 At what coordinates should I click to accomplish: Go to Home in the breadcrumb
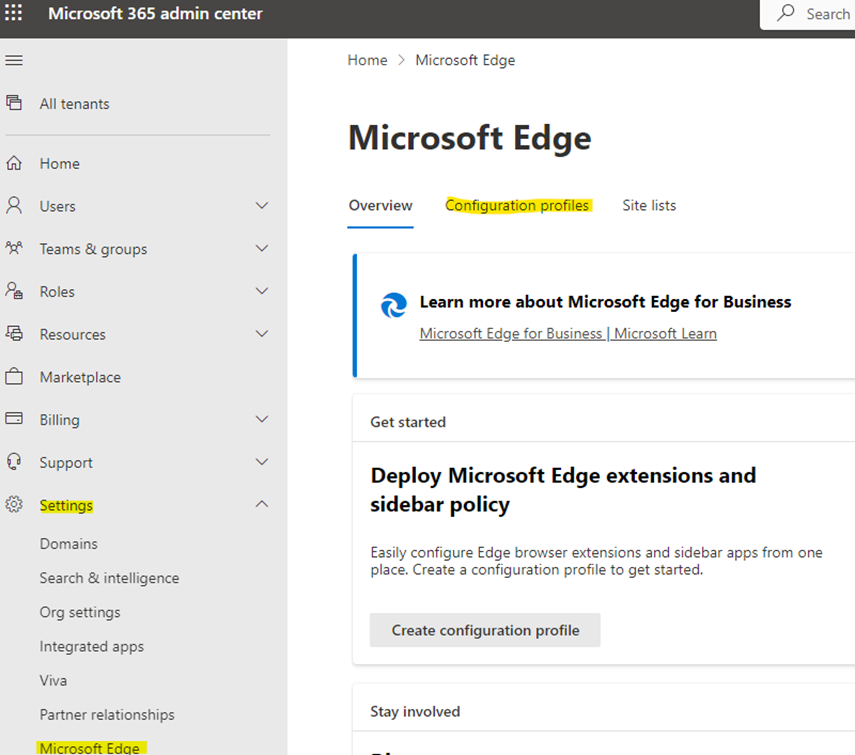(x=367, y=60)
